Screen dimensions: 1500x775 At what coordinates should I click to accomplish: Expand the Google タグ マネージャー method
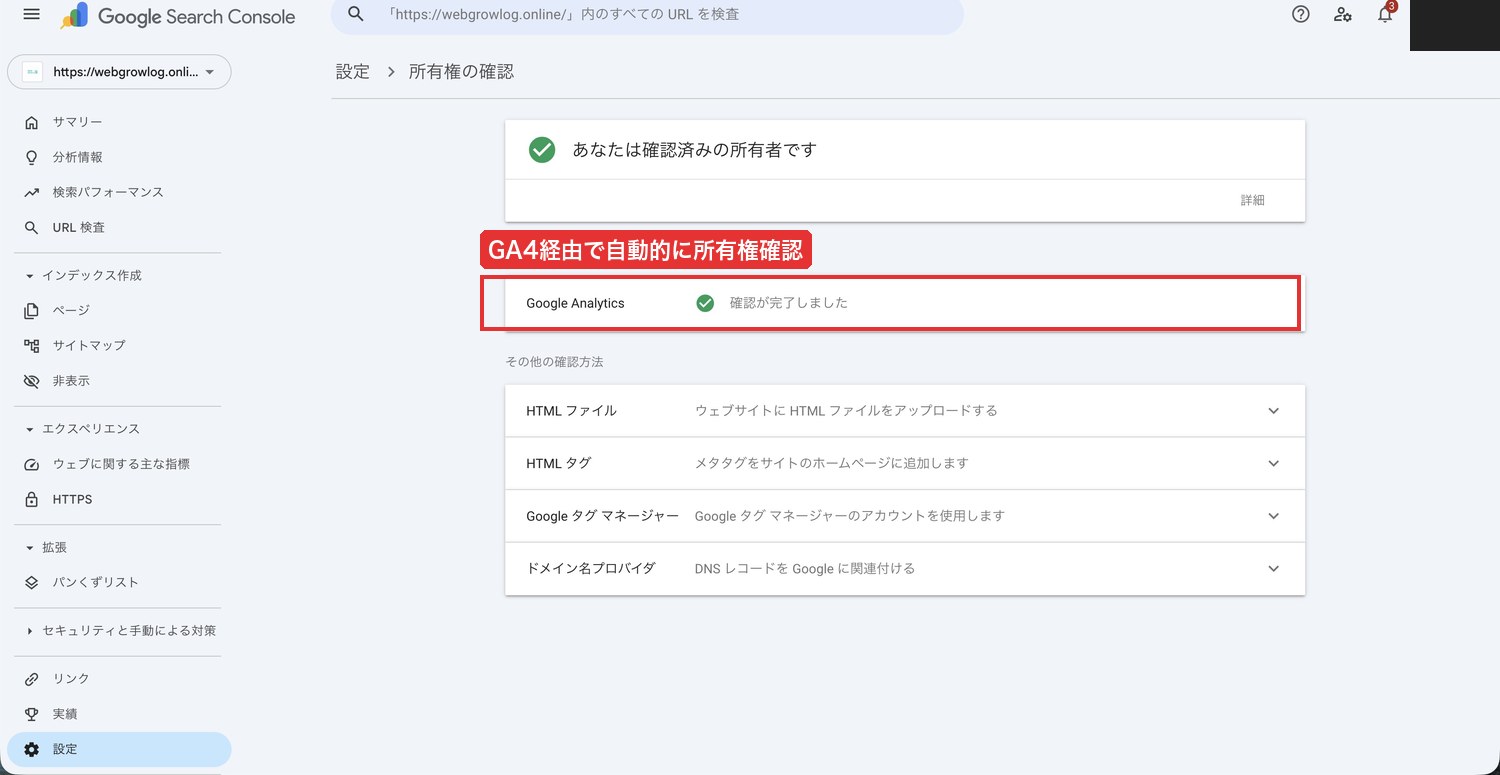tap(1273, 516)
